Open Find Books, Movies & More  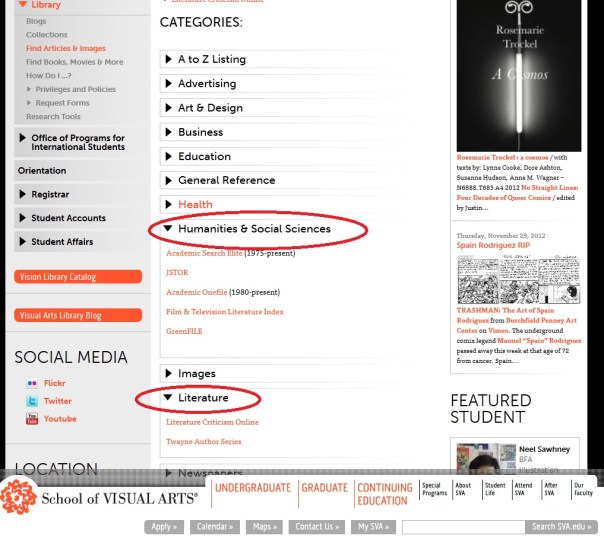pos(75,62)
